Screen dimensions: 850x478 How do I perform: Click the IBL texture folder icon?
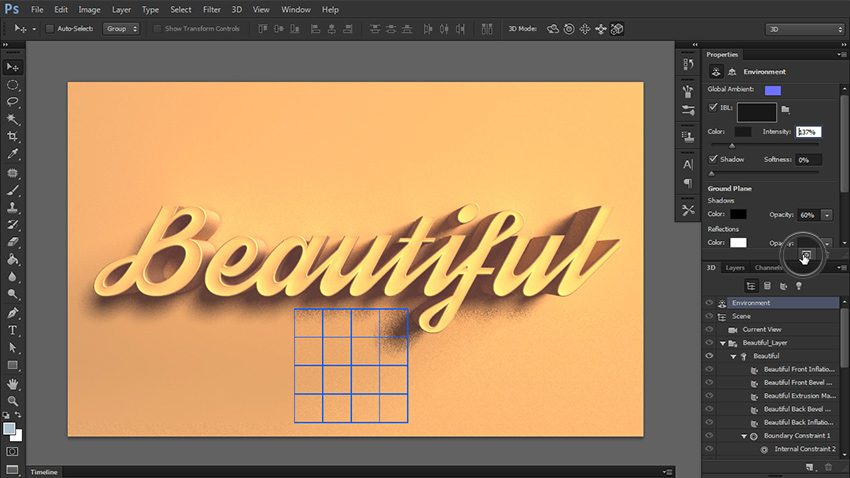tap(786, 108)
